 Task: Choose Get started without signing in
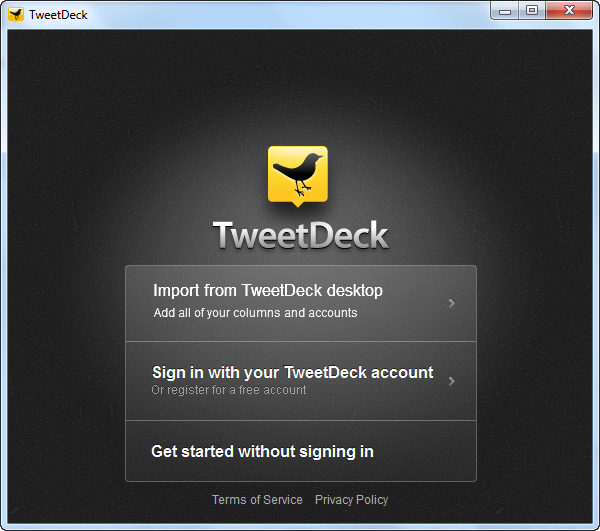pyautogui.click(x=301, y=451)
